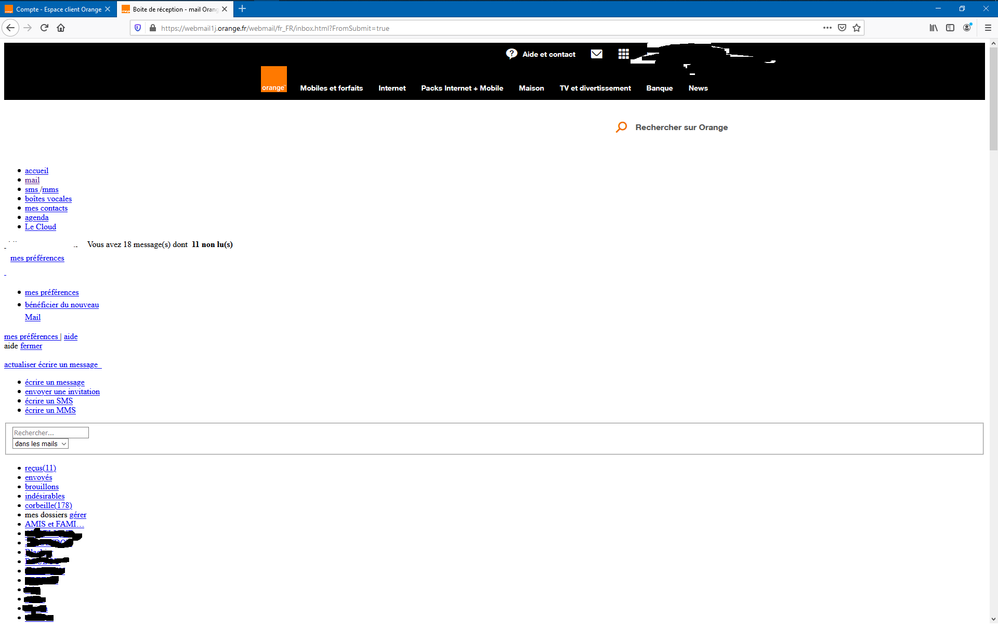The width and height of the screenshot is (998, 624).
Task: Click bénéficier du nouveau Mail link
Action: [62, 311]
